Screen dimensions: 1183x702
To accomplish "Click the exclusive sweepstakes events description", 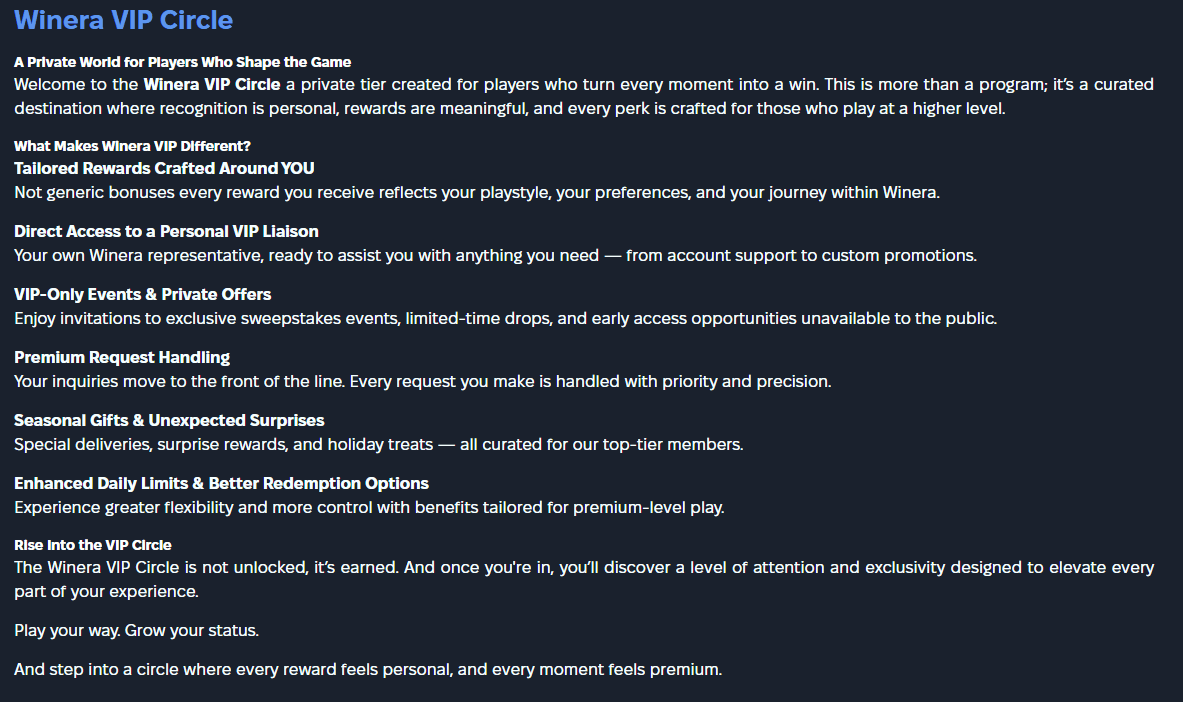I will [505, 318].
